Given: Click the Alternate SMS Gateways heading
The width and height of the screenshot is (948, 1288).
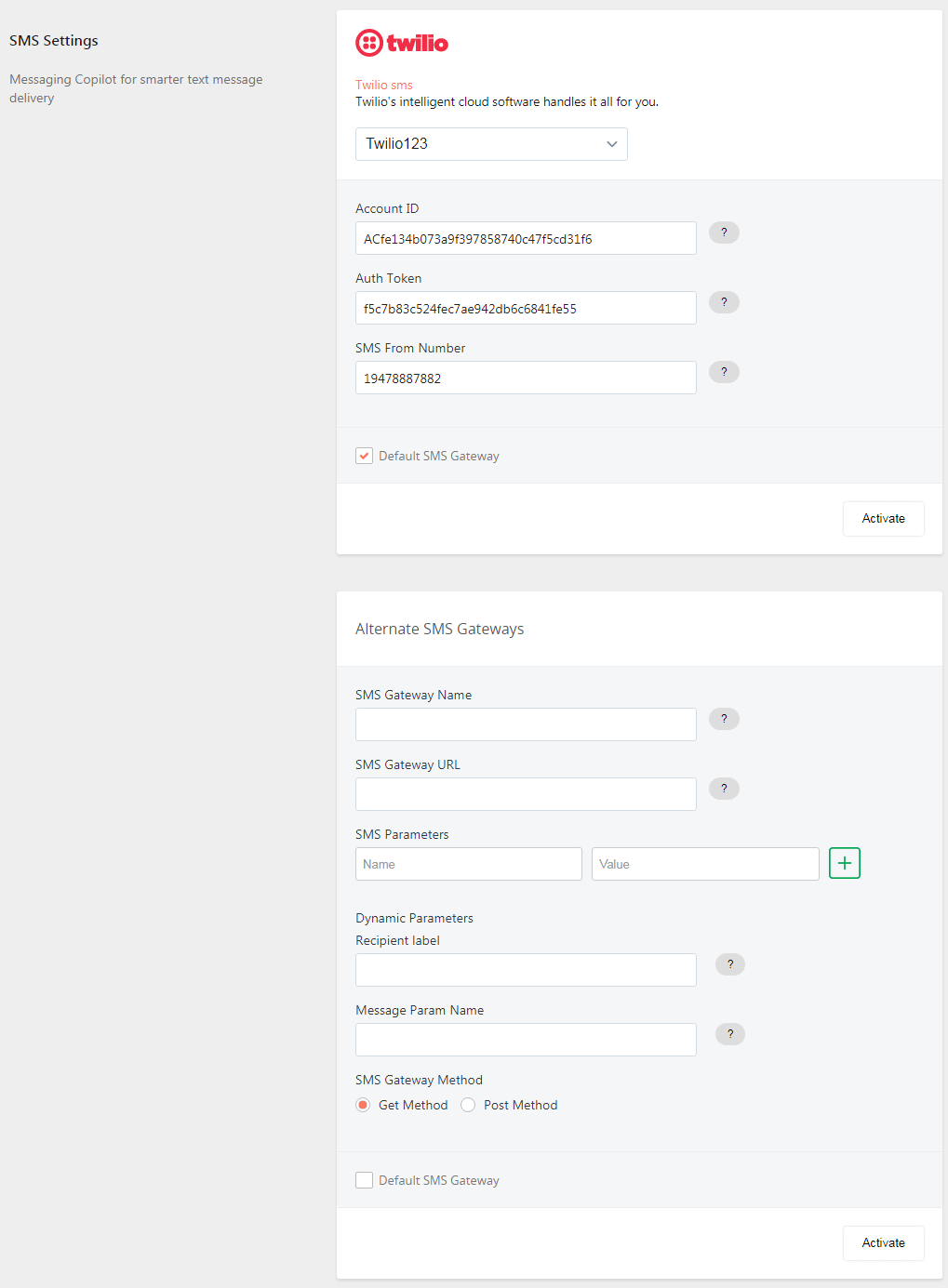Looking at the screenshot, I should (440, 630).
